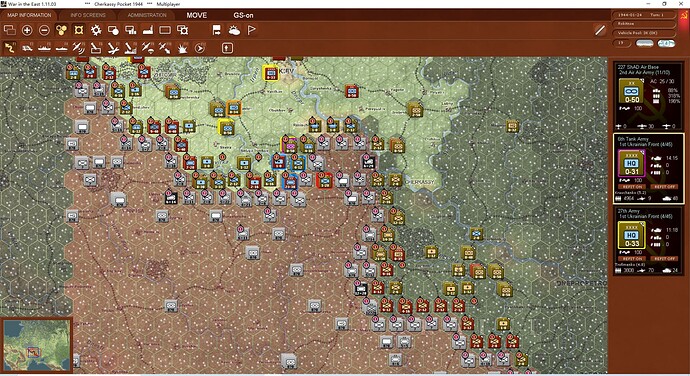Choose air transport parachute icon

pos(147,48)
